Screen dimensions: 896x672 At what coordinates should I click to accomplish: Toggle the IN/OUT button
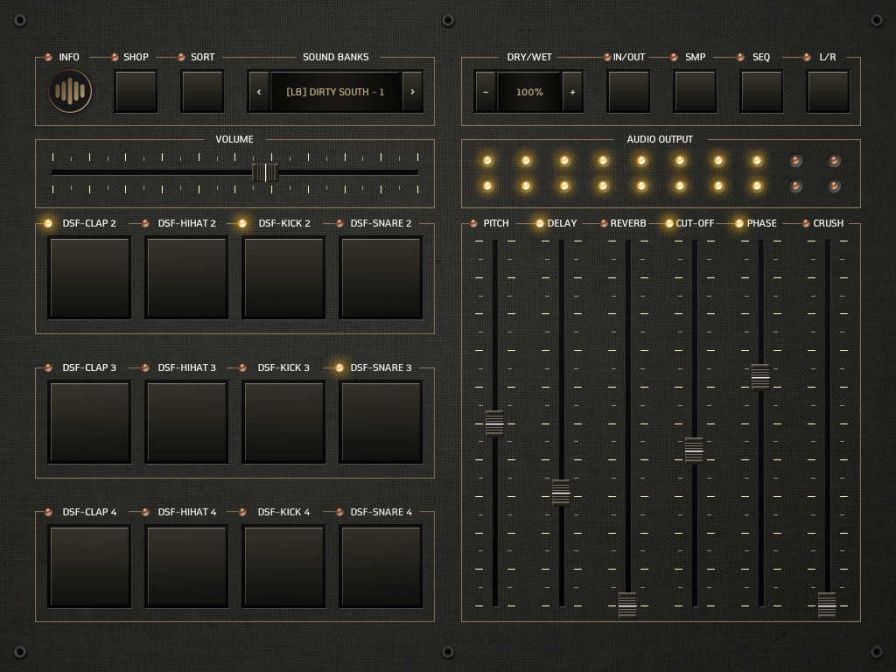coord(629,90)
